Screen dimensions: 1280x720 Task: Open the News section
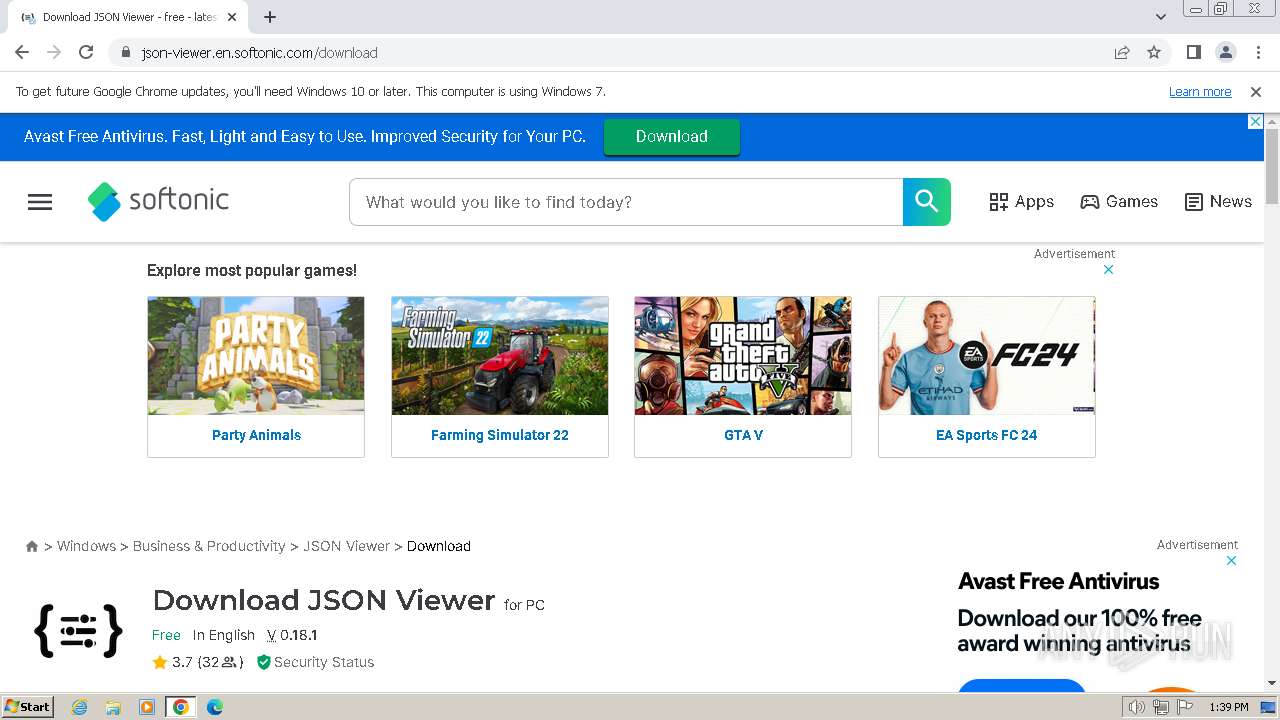[1218, 202]
